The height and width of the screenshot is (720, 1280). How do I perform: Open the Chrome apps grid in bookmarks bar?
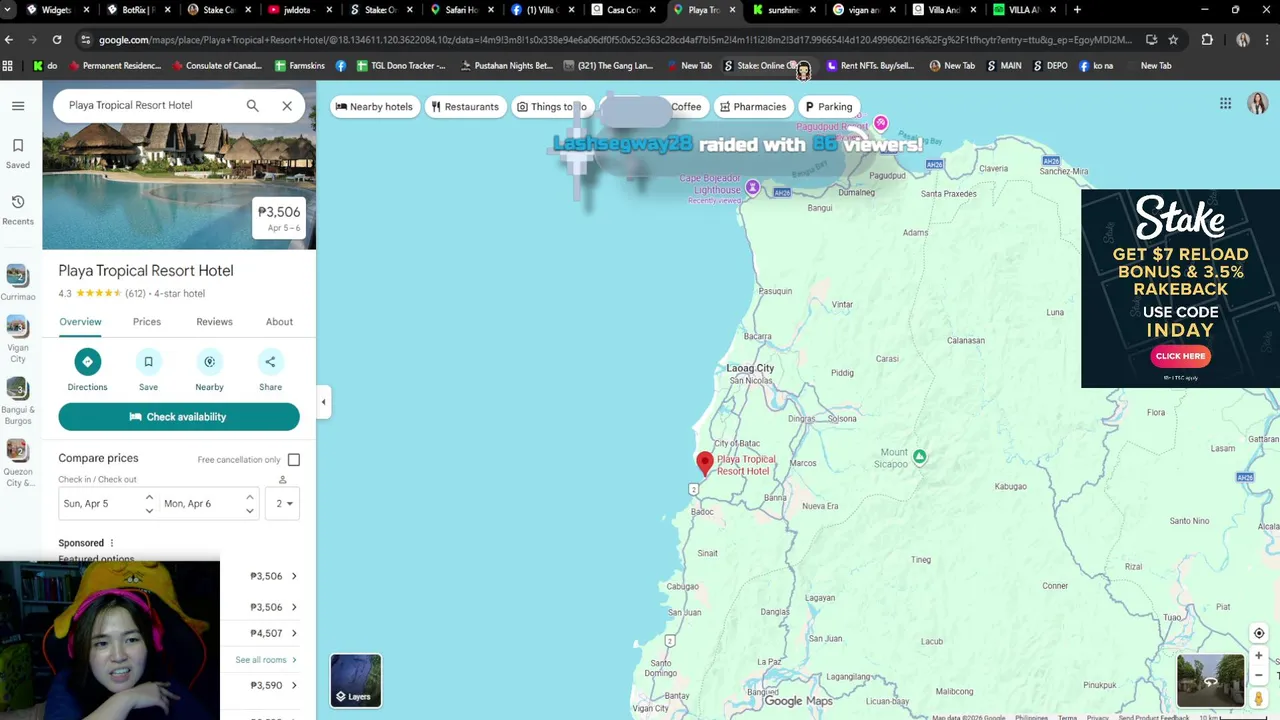tap(8, 66)
